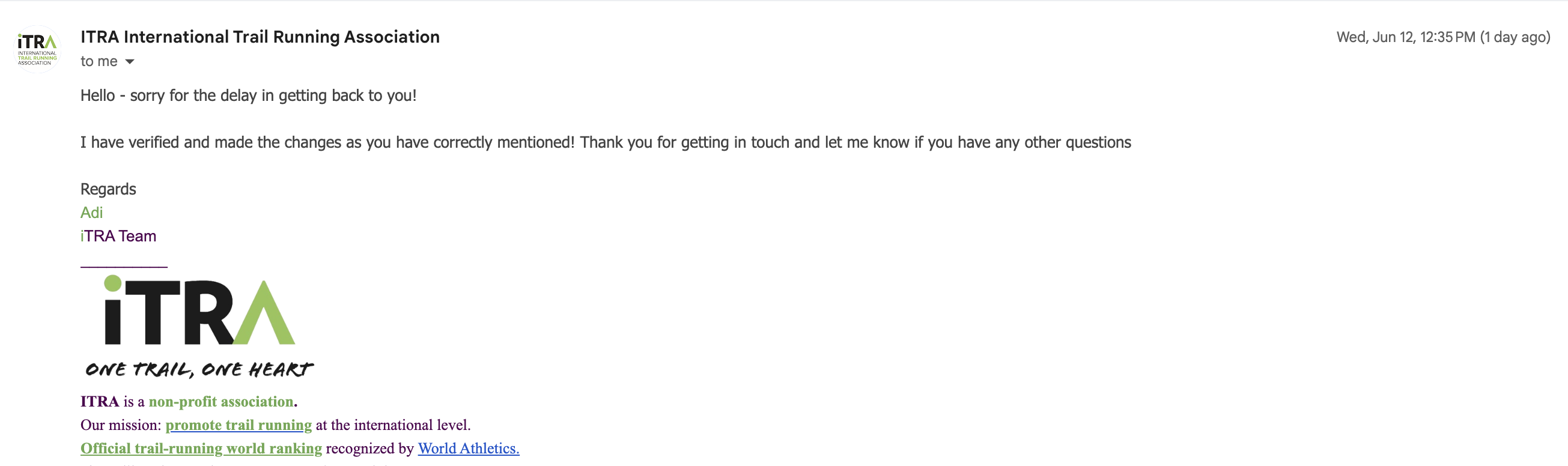Click the Wed, Jun 12 timestamp

1443,37
